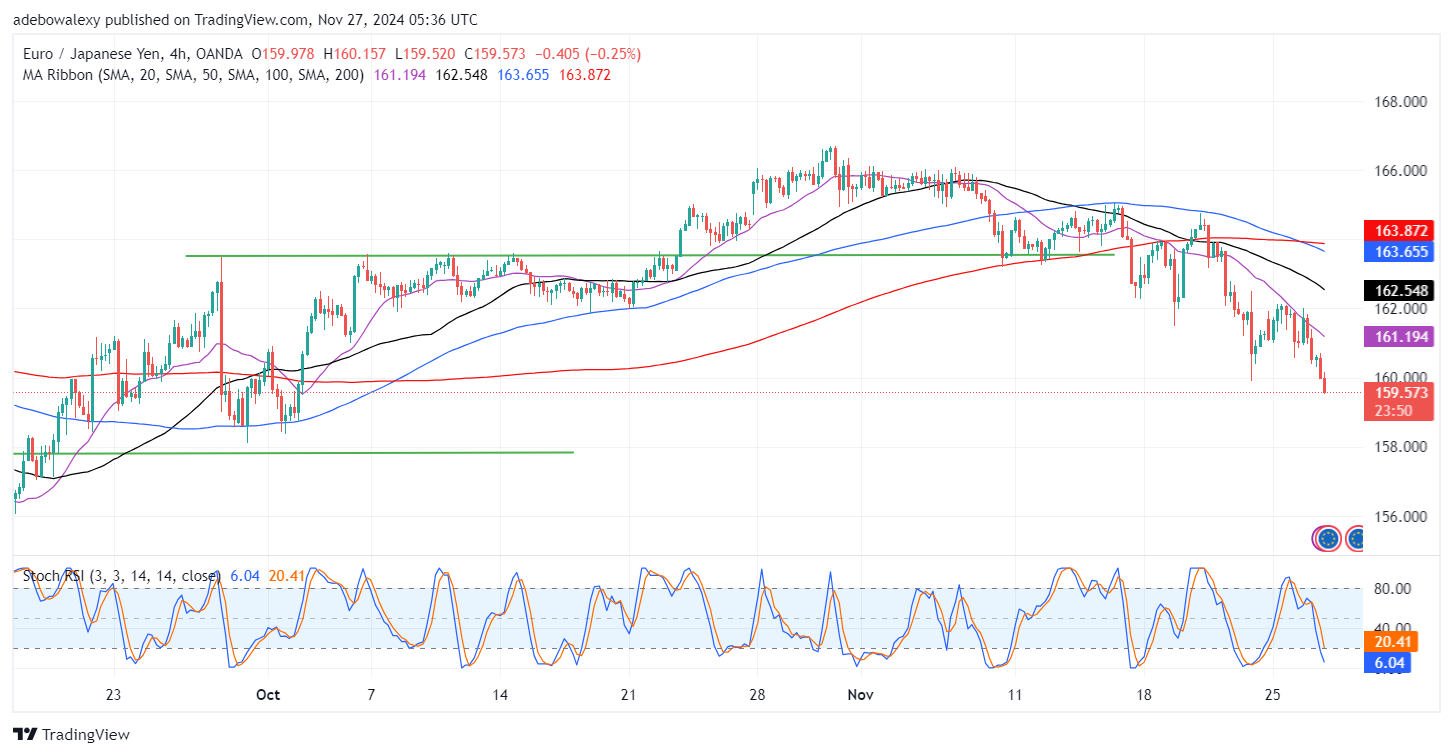Open the leftmost EU economic event icon
The image size is (1453, 756).
point(1327,539)
